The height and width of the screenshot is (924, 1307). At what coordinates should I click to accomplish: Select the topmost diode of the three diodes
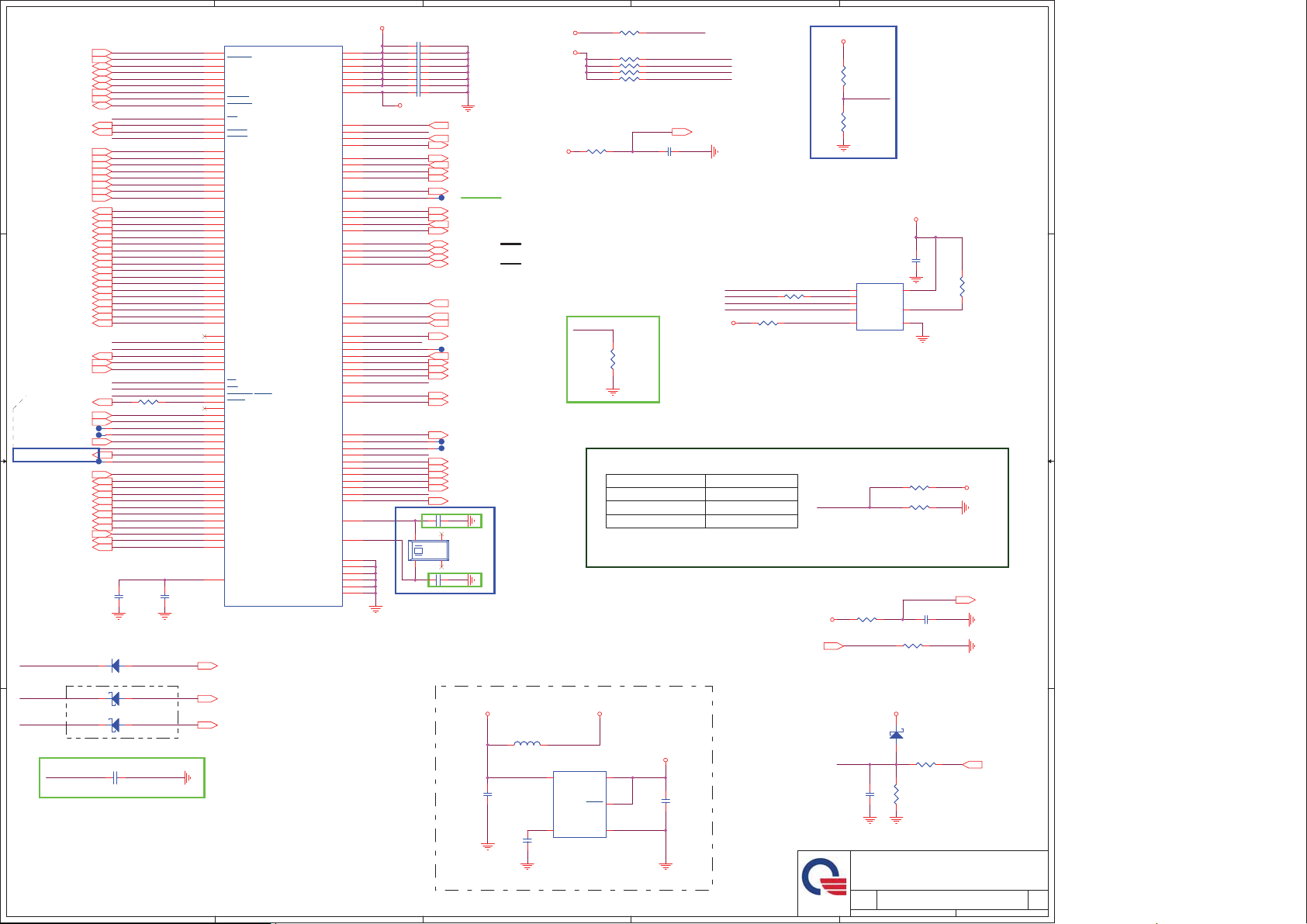[x=116, y=666]
